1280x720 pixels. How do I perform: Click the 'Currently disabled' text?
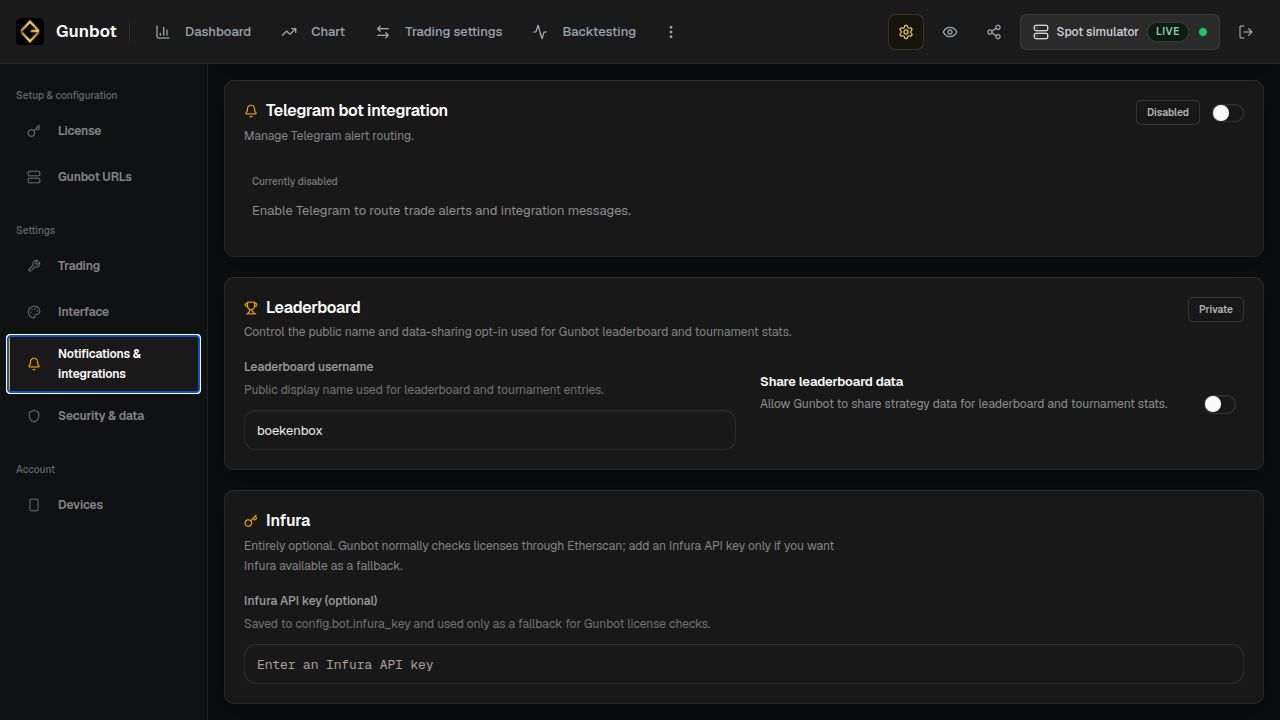pyautogui.click(x=295, y=181)
